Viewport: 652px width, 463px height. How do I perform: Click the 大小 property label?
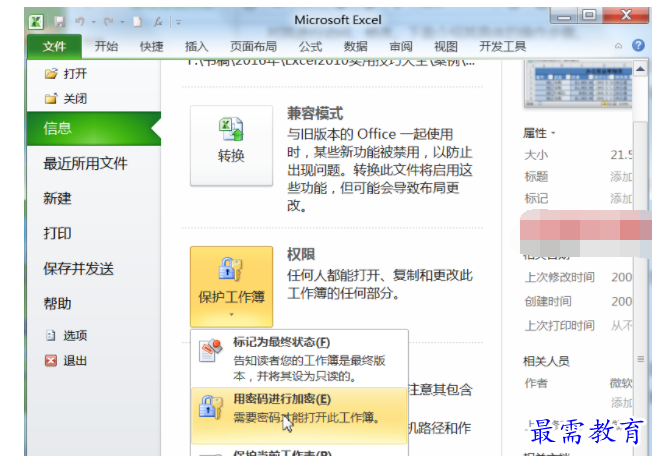pyautogui.click(x=536, y=155)
